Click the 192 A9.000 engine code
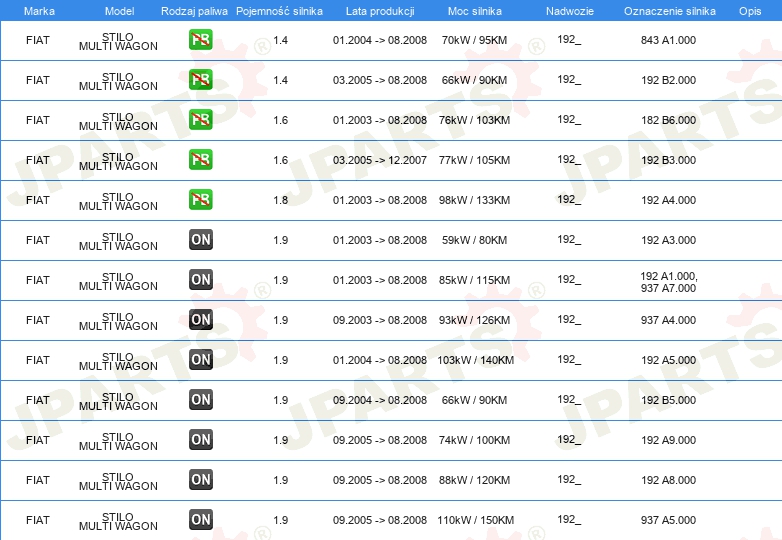Image resolution: width=782 pixels, height=540 pixels. [x=668, y=440]
